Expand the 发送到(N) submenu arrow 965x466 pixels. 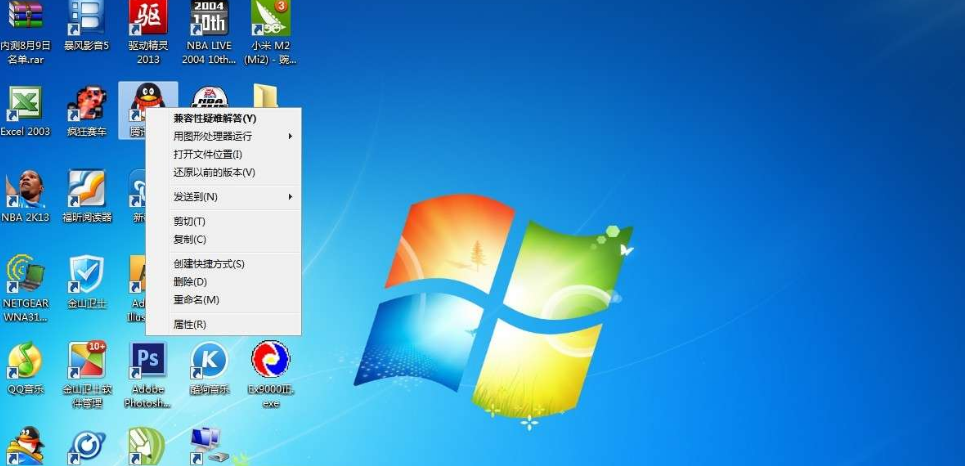pyautogui.click(x=291, y=197)
